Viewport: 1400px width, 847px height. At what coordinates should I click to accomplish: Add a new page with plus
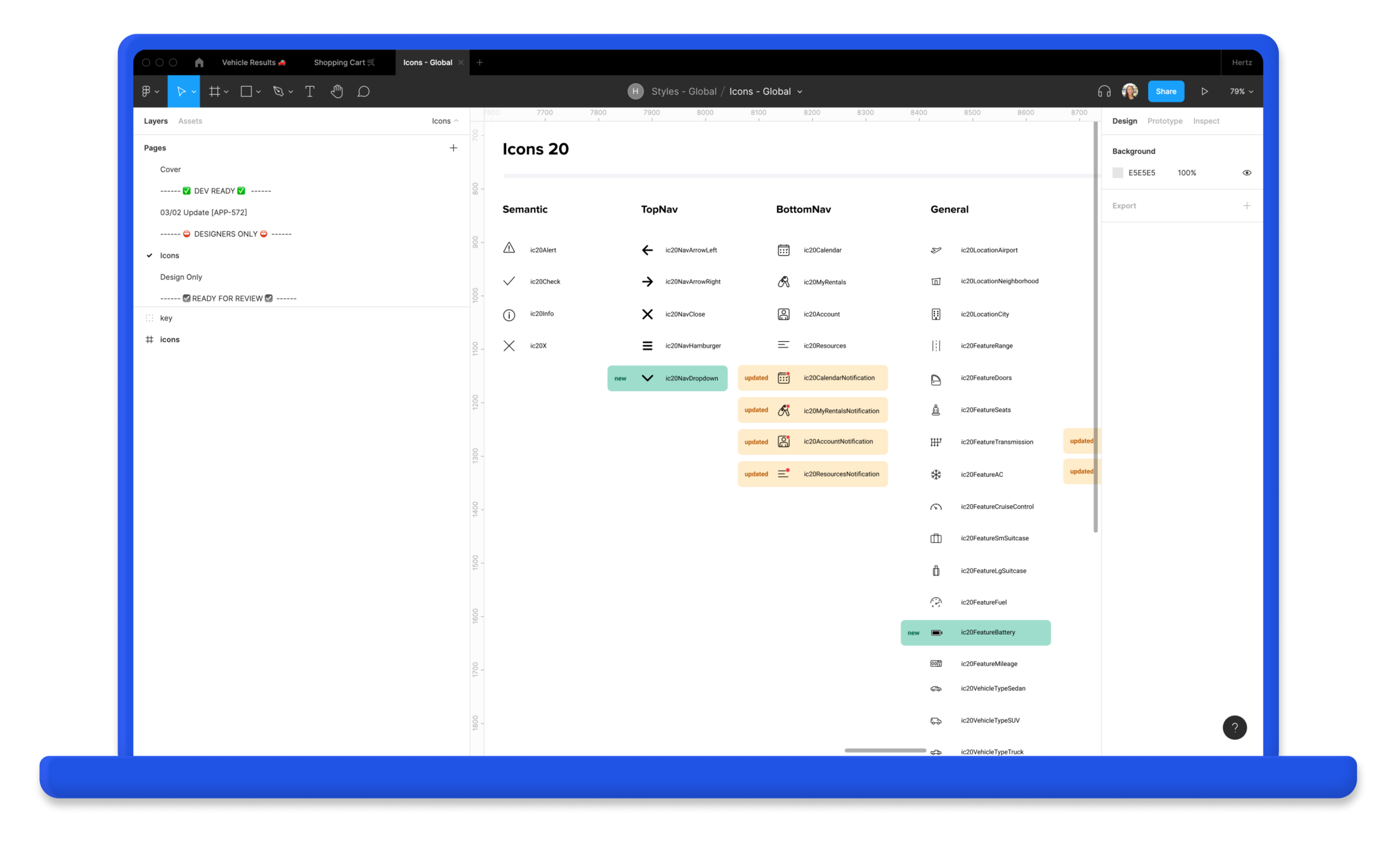point(454,148)
